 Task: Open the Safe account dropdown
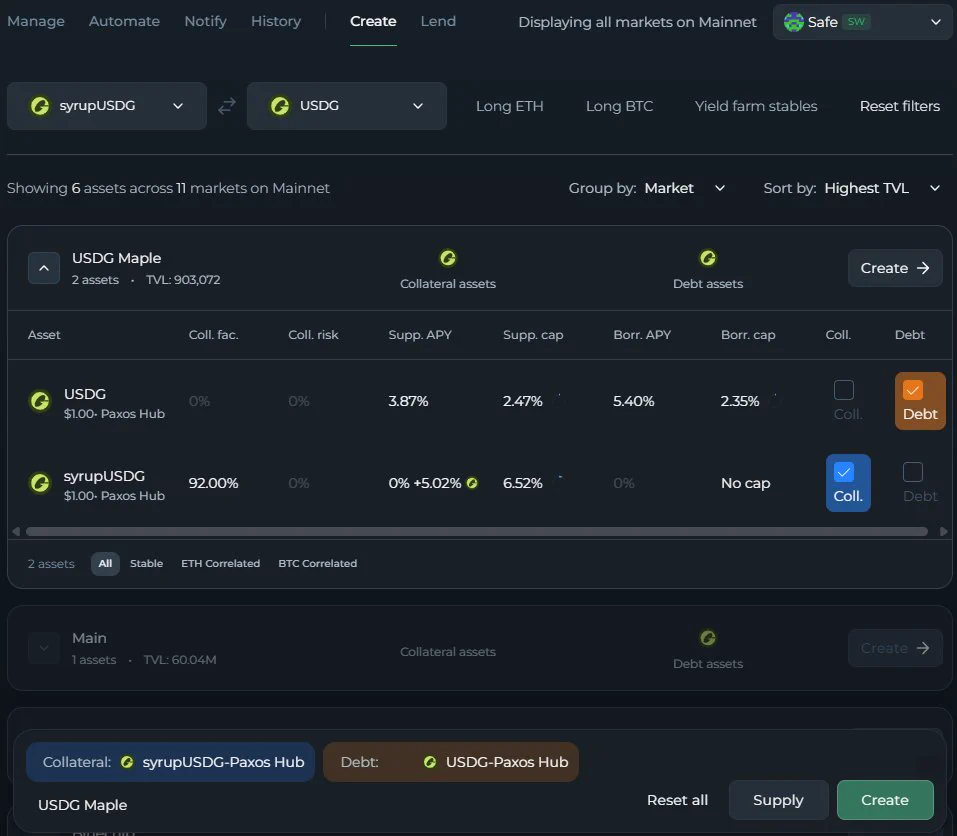(862, 22)
